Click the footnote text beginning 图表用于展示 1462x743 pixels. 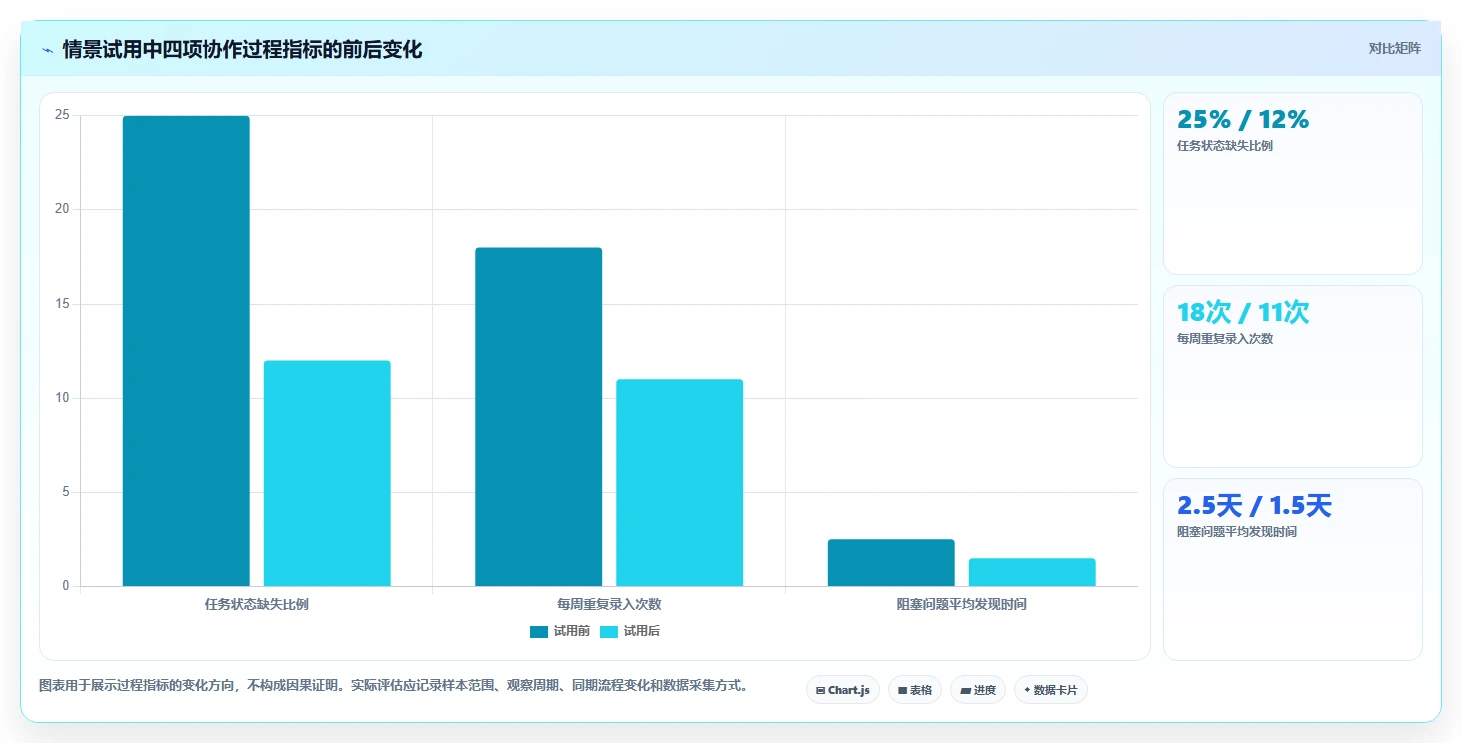(394, 686)
